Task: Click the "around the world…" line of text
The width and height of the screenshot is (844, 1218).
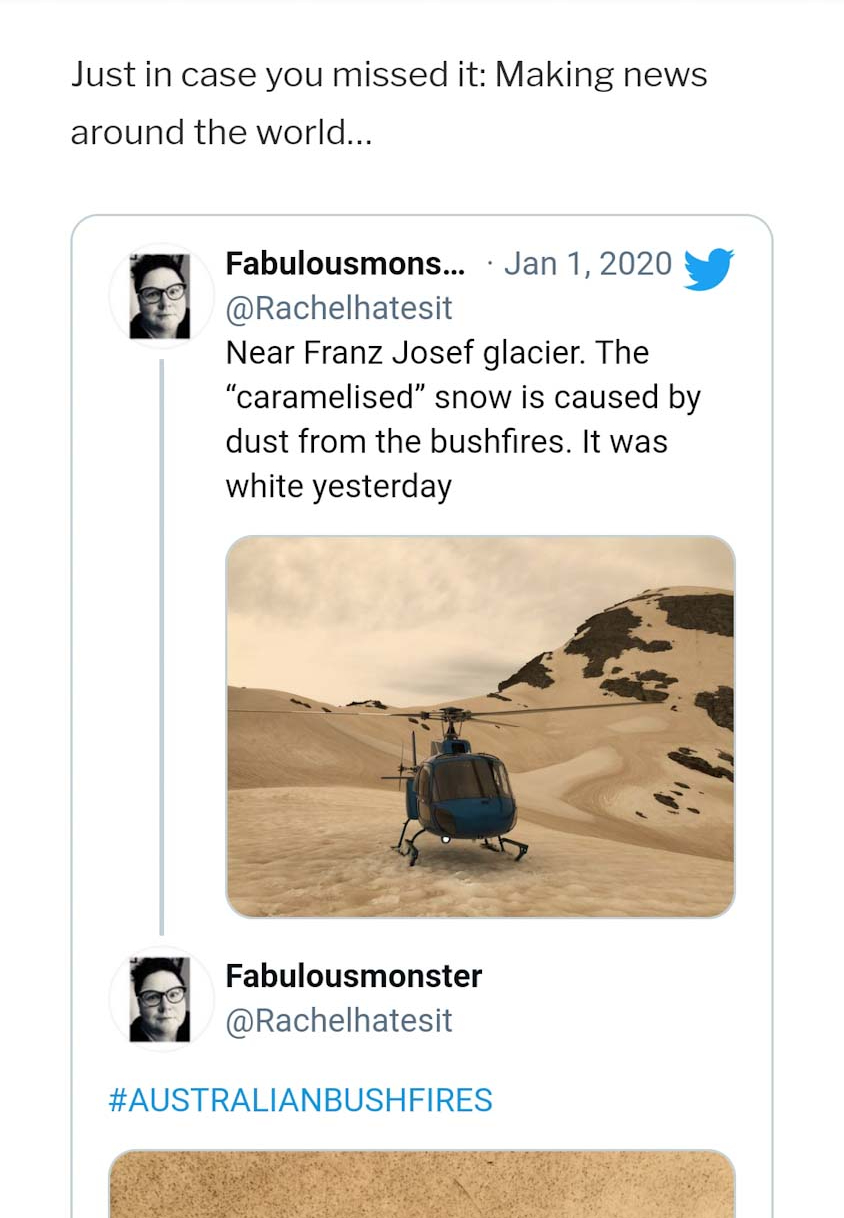Action: [221, 132]
